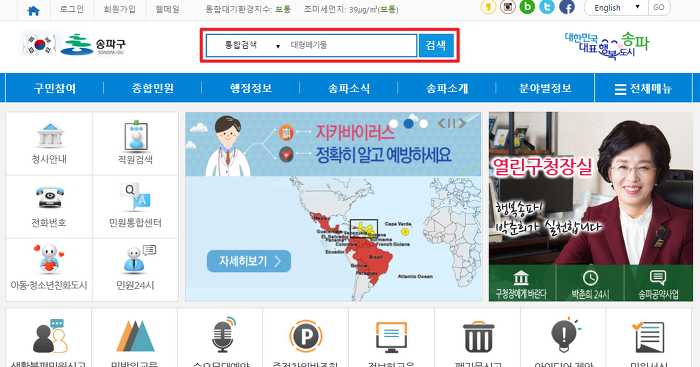Click the 로그인 link
This screenshot has width=700, height=367.
[x=72, y=9]
